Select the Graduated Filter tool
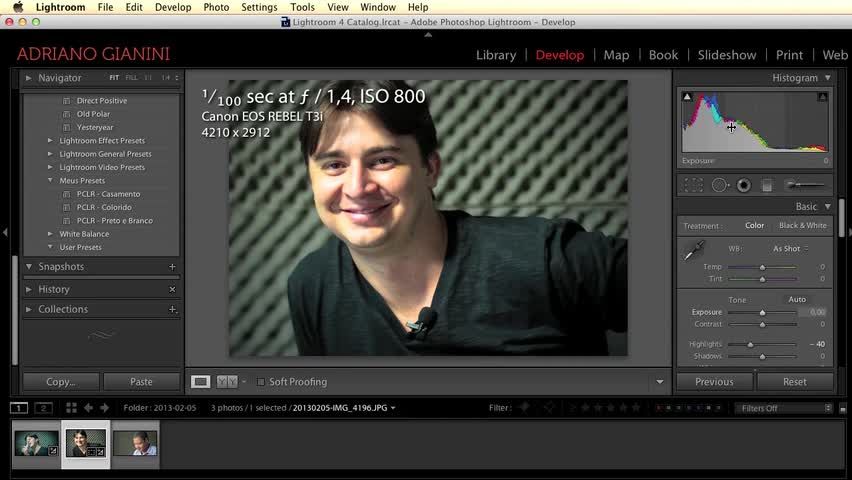The width and height of the screenshot is (852, 480). [767, 185]
